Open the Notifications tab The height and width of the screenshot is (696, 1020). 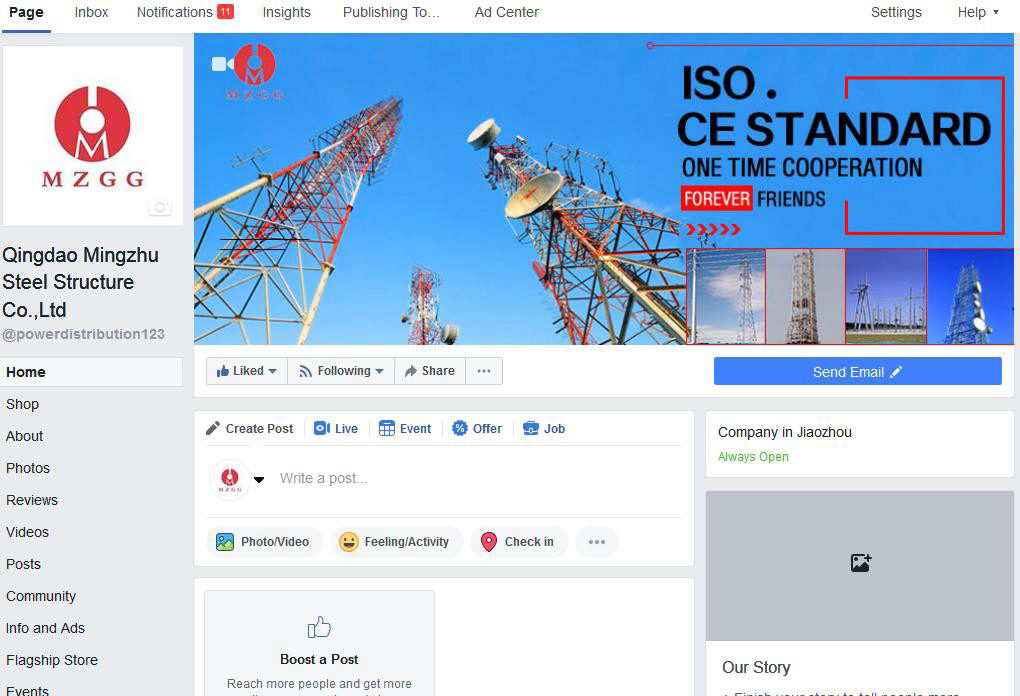(x=185, y=12)
